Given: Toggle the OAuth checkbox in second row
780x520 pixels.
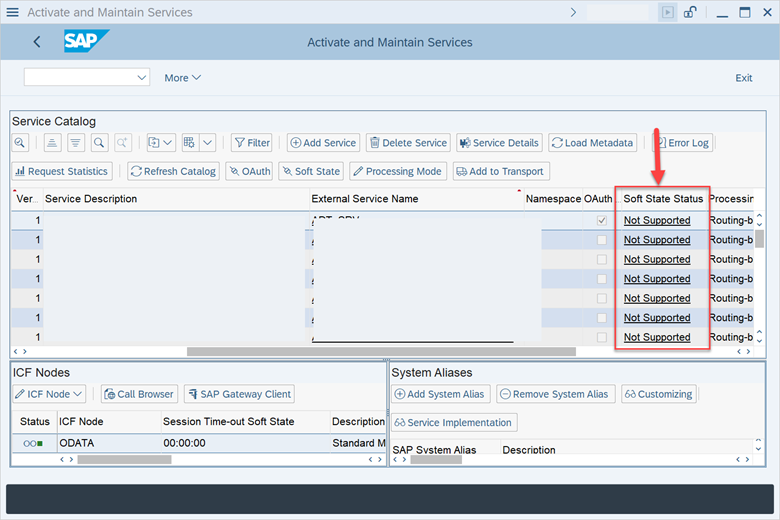Looking at the screenshot, I should click(602, 240).
